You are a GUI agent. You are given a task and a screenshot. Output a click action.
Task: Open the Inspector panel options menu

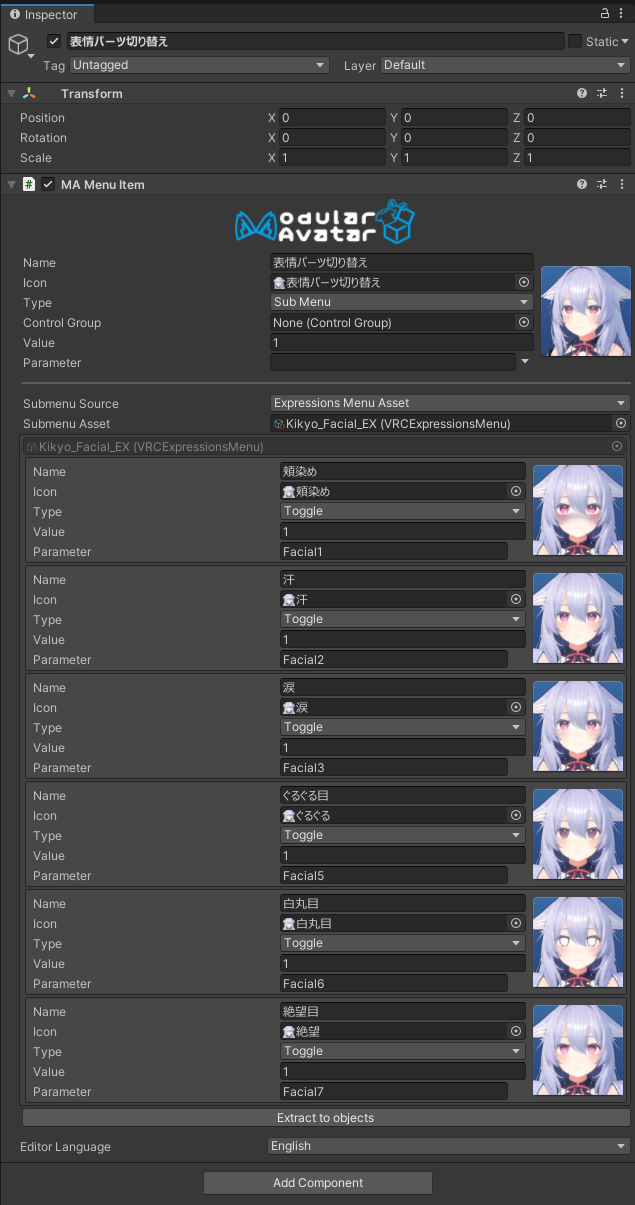pyautogui.click(x=622, y=14)
